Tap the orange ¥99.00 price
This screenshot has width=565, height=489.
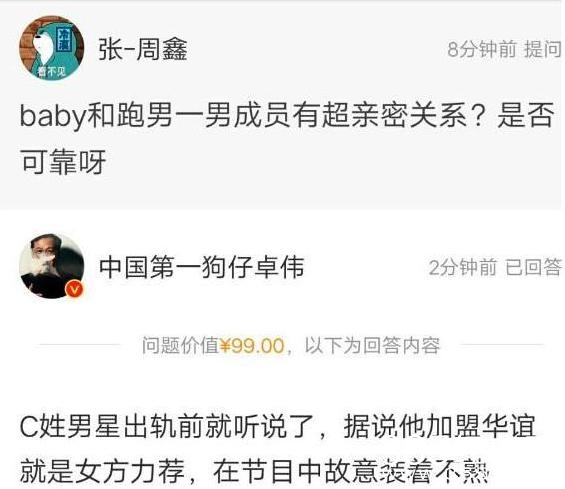click(x=252, y=346)
